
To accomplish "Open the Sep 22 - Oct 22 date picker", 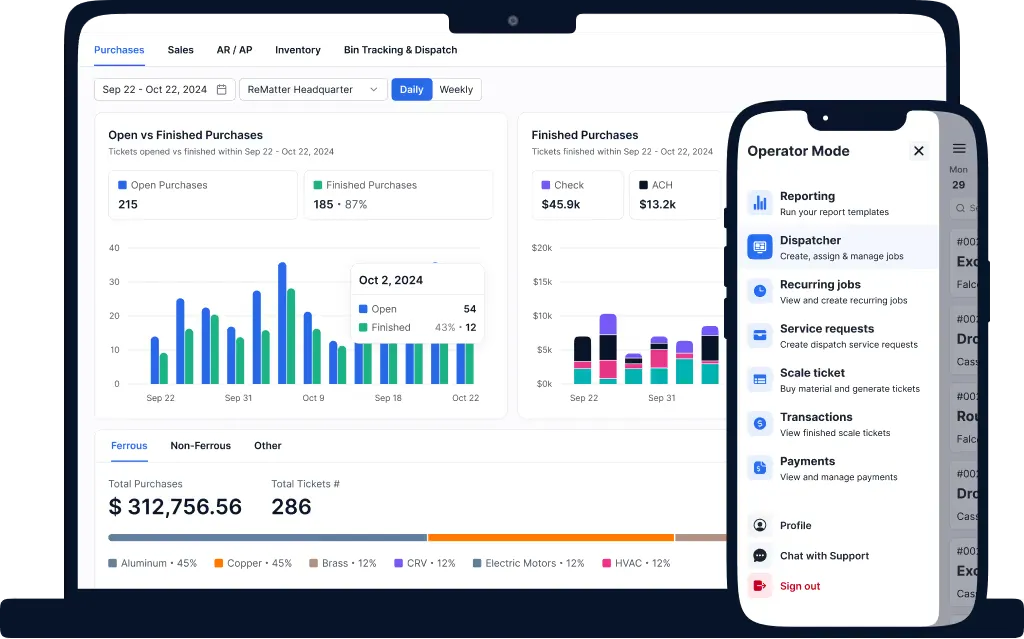I will coord(165,90).
